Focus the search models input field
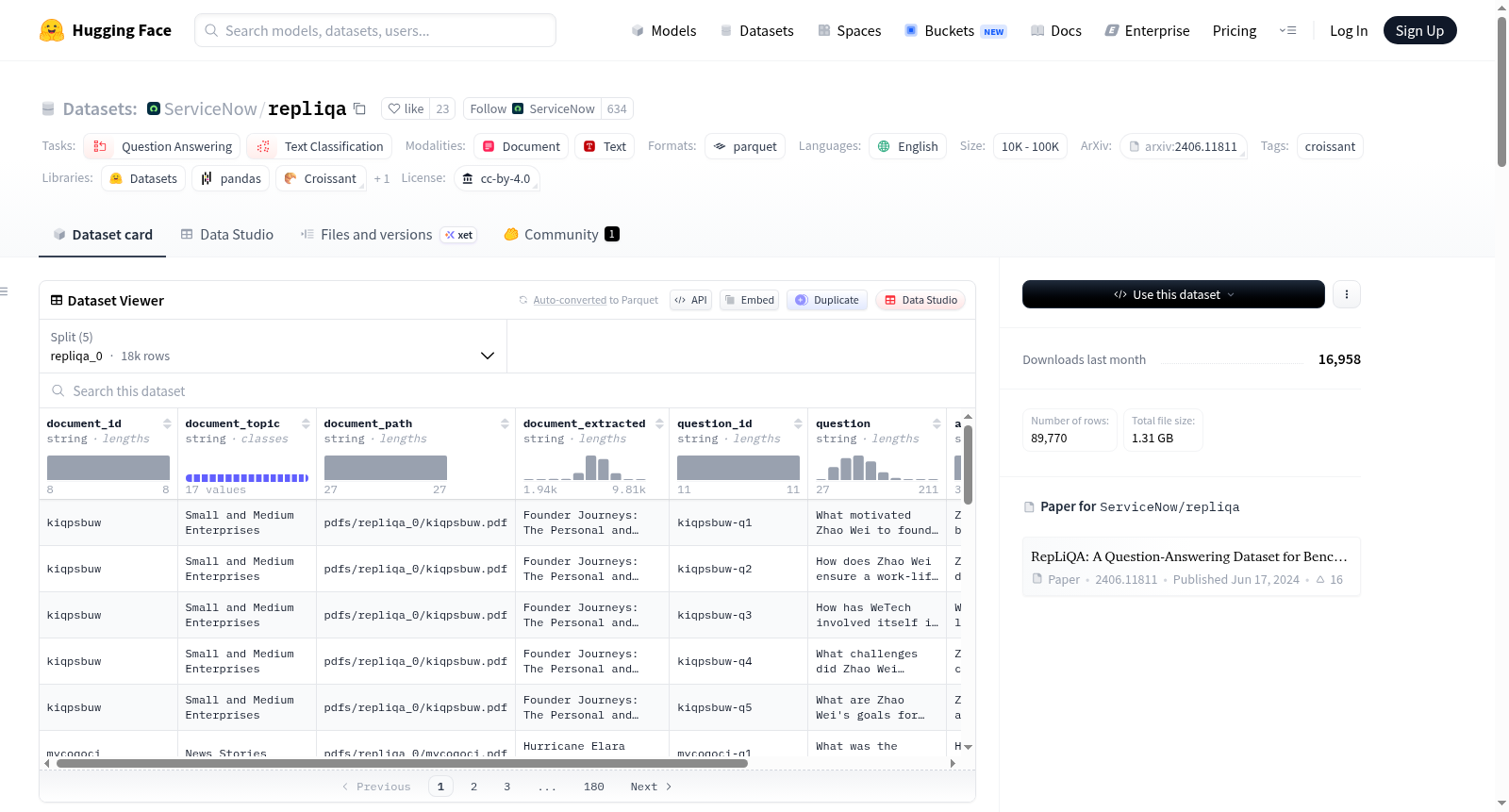Image resolution: width=1509 pixels, height=812 pixels. [x=375, y=30]
